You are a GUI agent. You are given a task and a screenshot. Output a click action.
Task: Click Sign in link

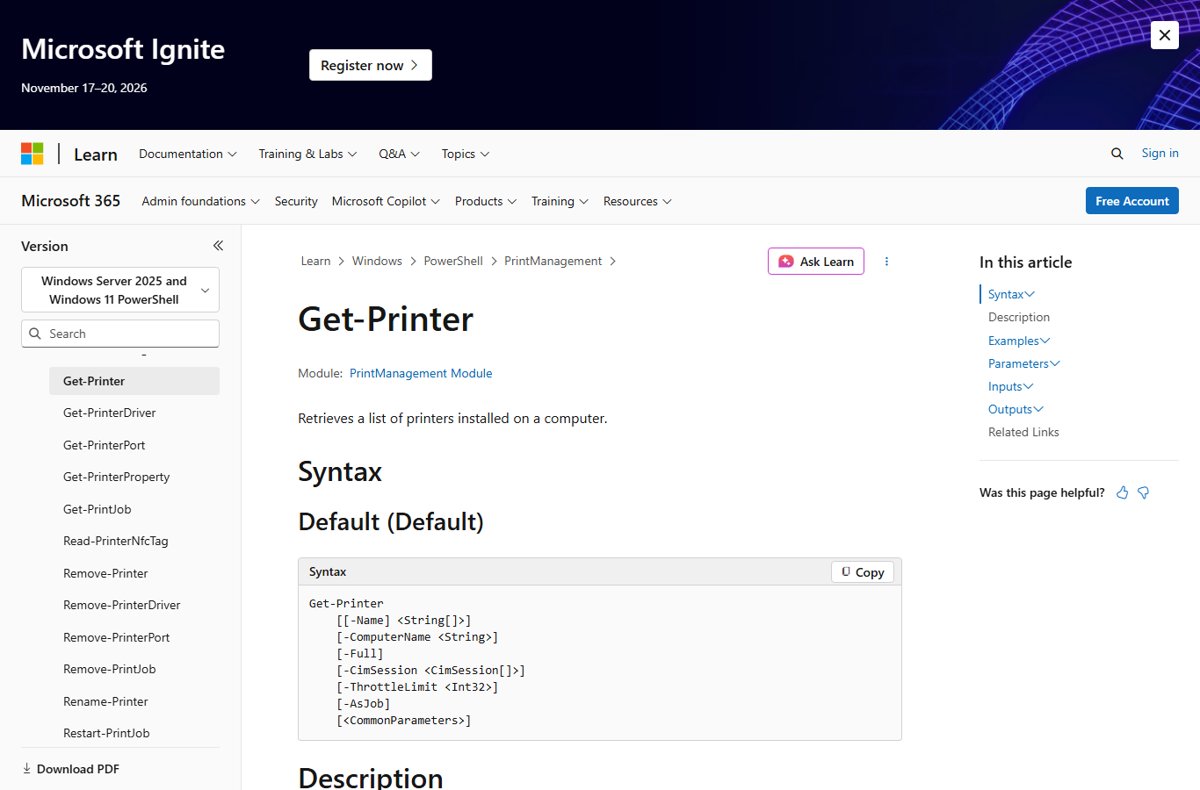click(x=1160, y=153)
